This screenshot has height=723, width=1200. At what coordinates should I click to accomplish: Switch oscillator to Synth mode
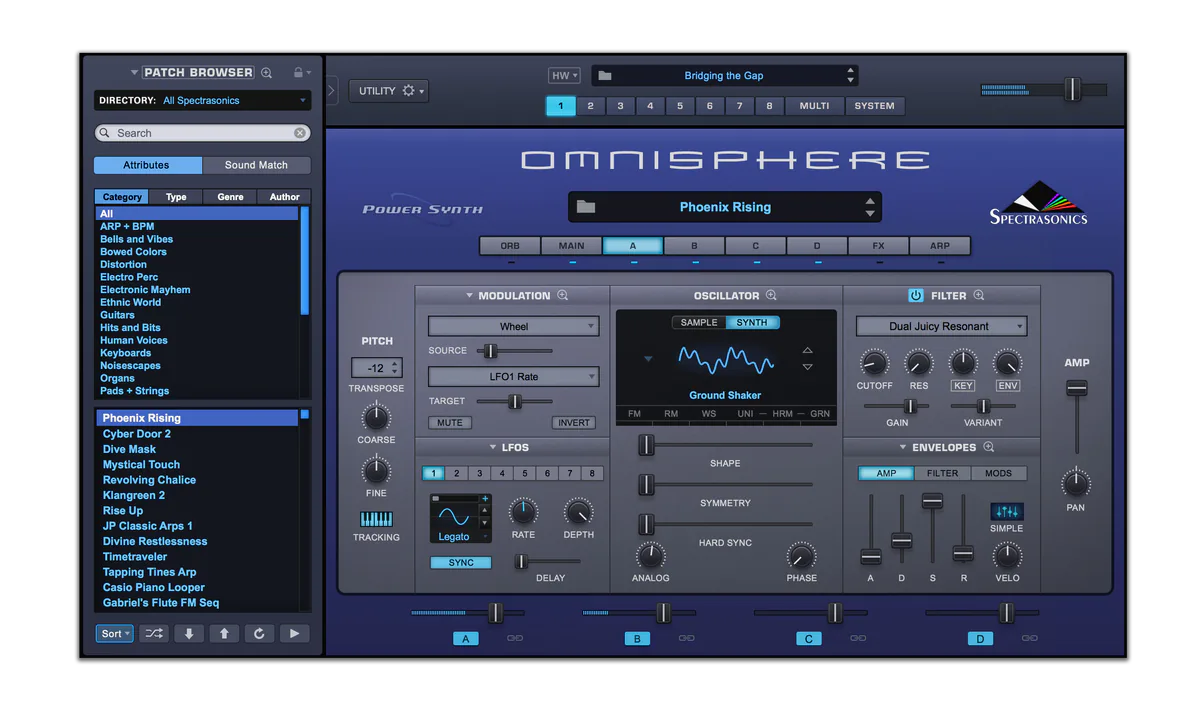[x=752, y=323]
